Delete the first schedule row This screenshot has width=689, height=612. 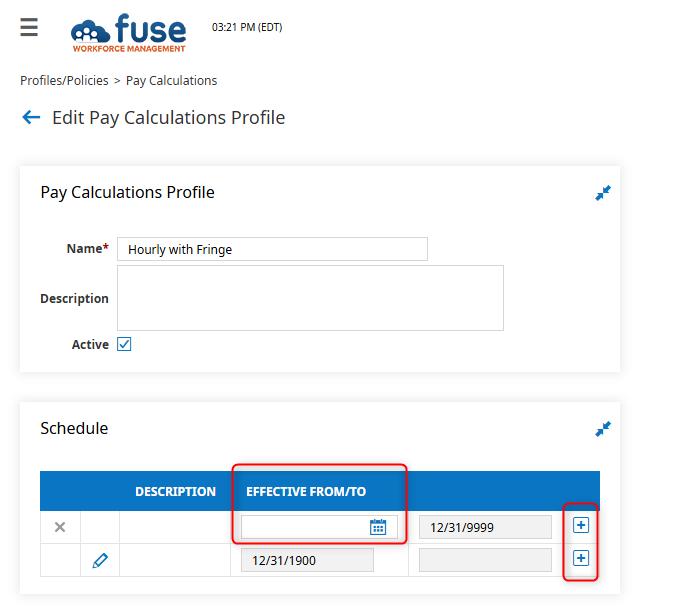click(60, 527)
